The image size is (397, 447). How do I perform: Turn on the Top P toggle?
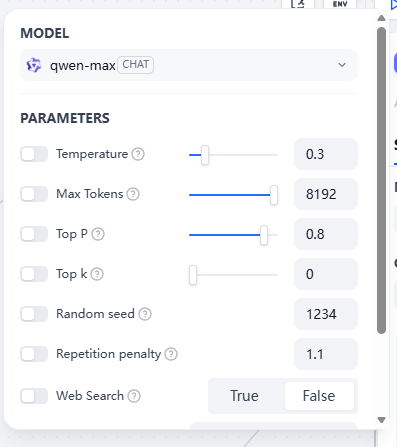coord(34,234)
